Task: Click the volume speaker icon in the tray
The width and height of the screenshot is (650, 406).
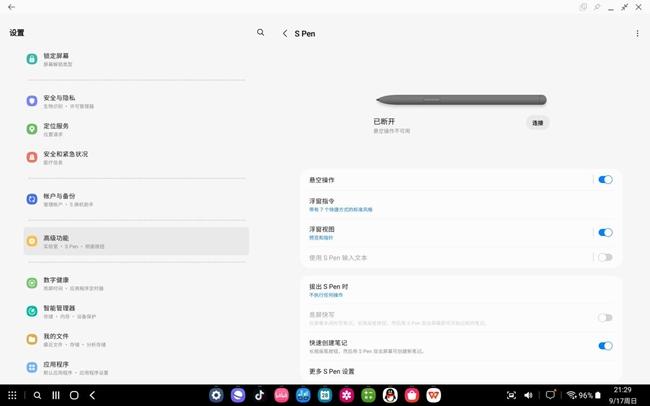Action: 528,395
